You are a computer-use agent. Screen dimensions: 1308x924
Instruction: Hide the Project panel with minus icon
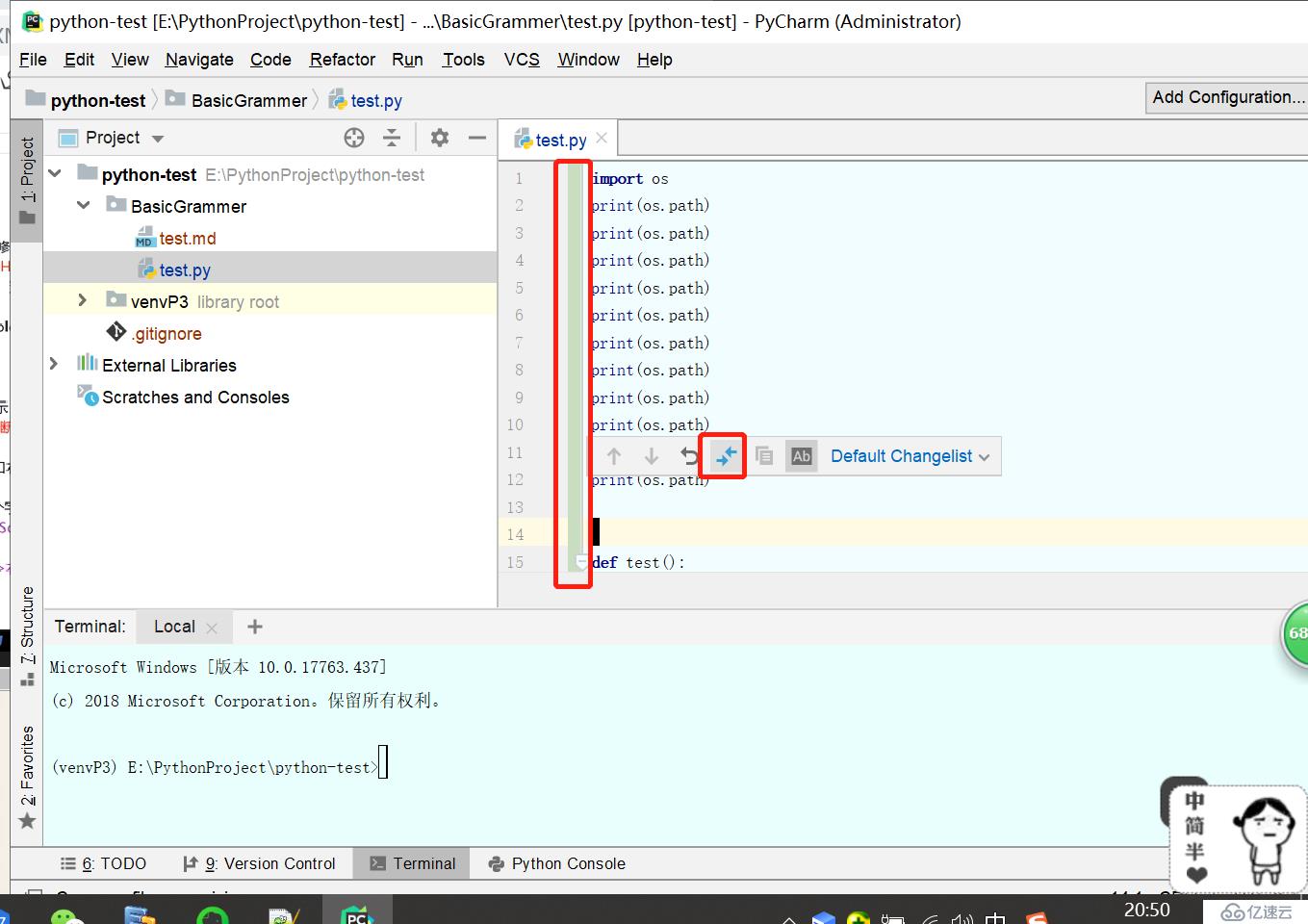coord(477,138)
